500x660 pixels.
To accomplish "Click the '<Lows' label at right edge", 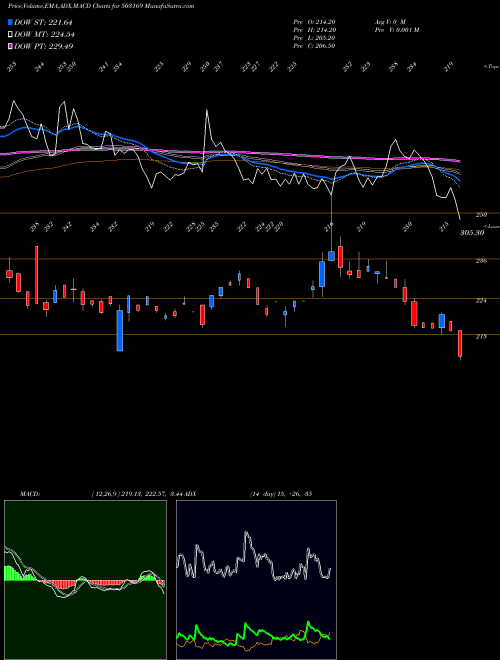I will point(491,226).
